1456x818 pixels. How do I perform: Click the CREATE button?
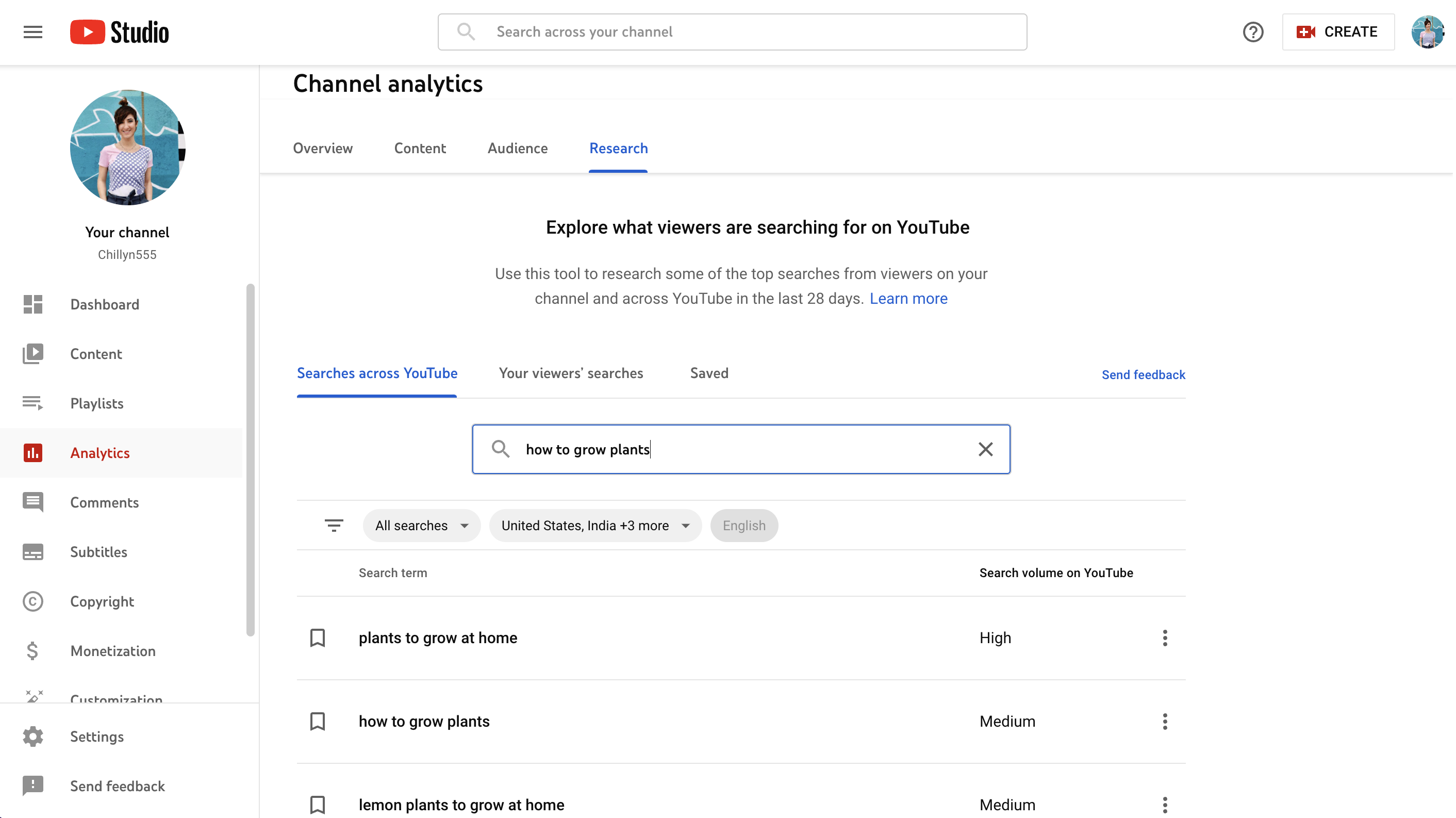[x=1338, y=32]
